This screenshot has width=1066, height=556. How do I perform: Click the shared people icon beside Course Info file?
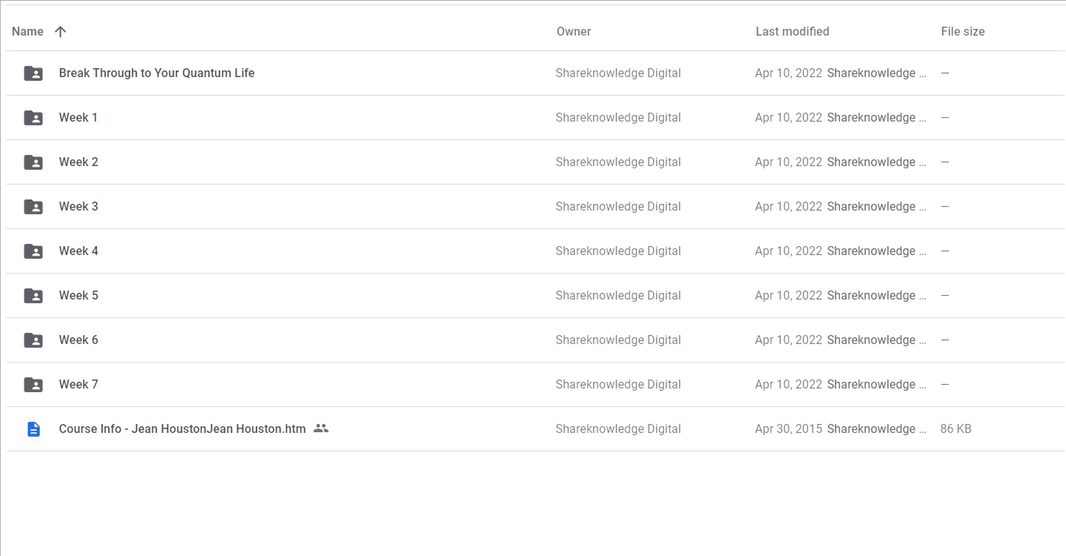pos(321,428)
